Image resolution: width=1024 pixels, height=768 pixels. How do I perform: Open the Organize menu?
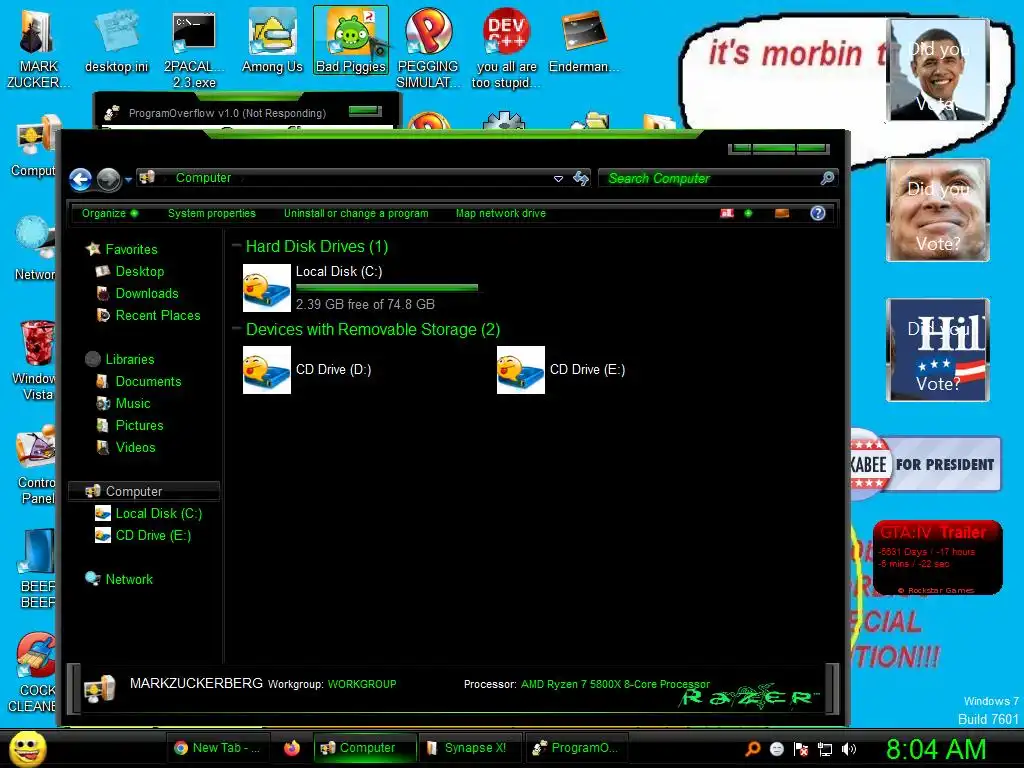[x=110, y=214]
